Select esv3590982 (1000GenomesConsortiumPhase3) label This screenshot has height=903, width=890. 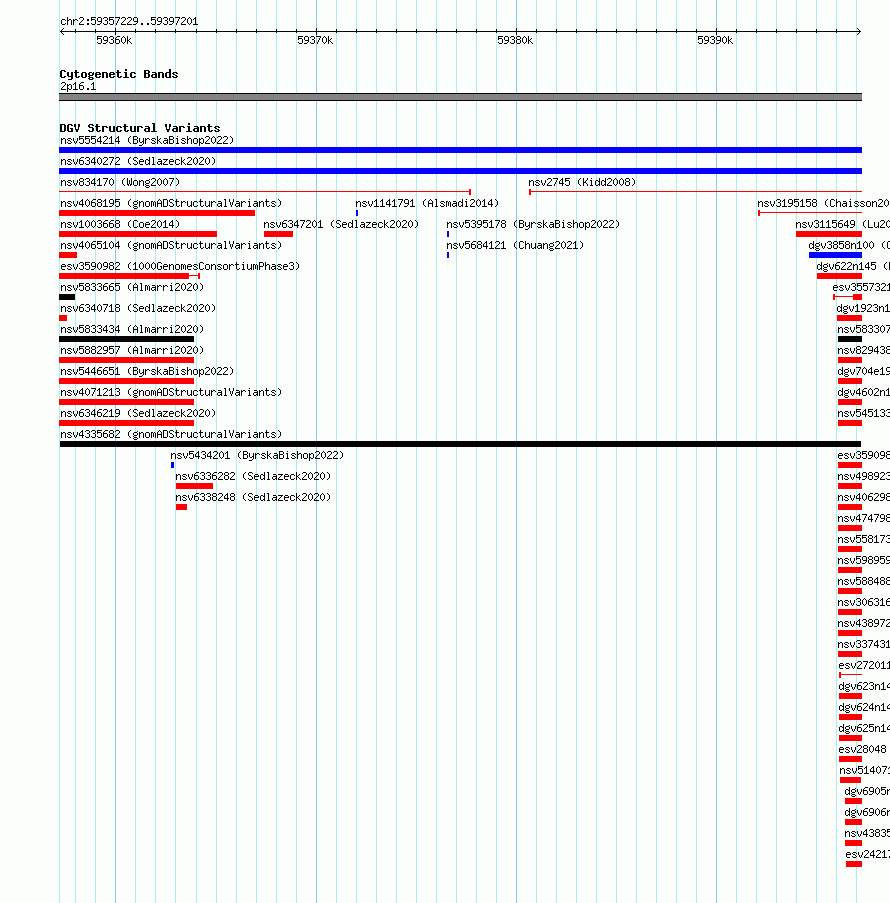click(x=180, y=267)
